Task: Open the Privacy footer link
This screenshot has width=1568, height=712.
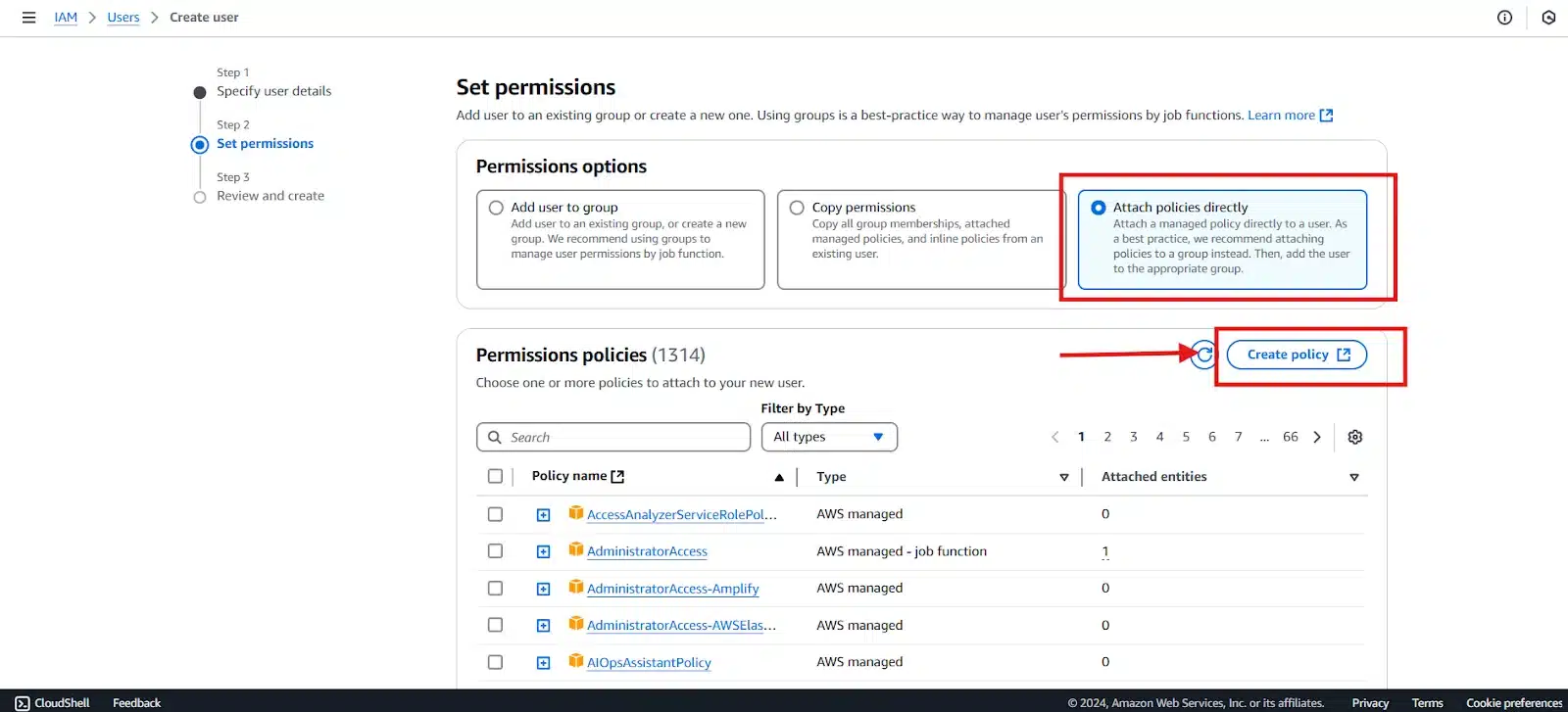Action: coord(1370,703)
